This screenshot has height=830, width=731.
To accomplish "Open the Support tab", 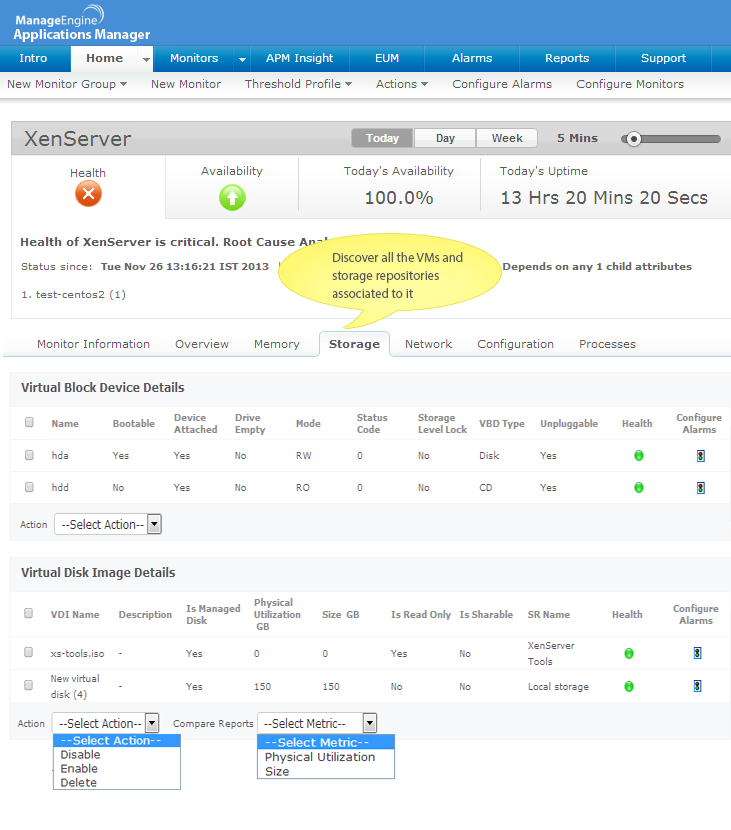I will 663,58.
